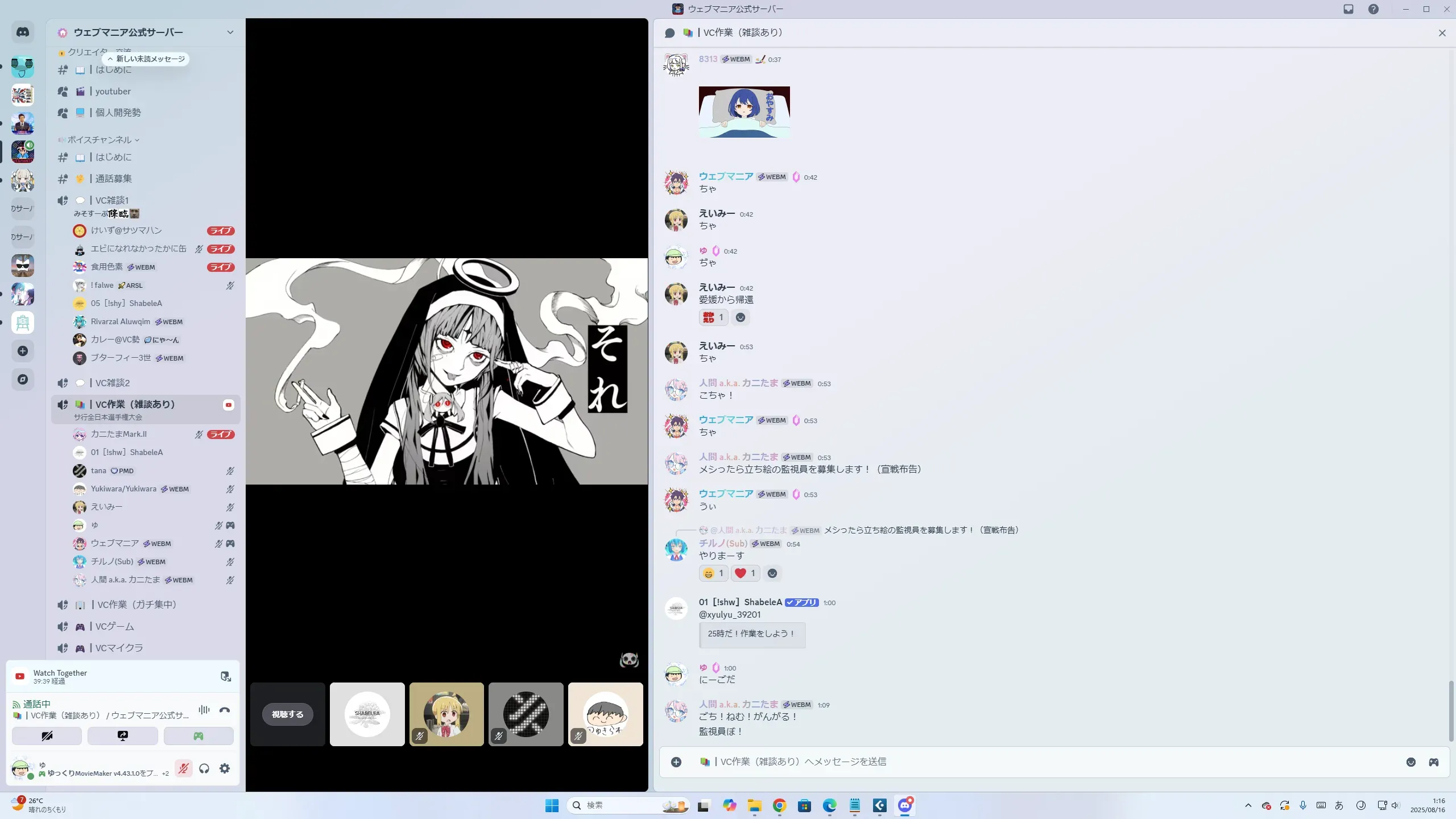The width and height of the screenshot is (1456, 819).
Task: Click the add attachment plus button
Action: (x=676, y=762)
